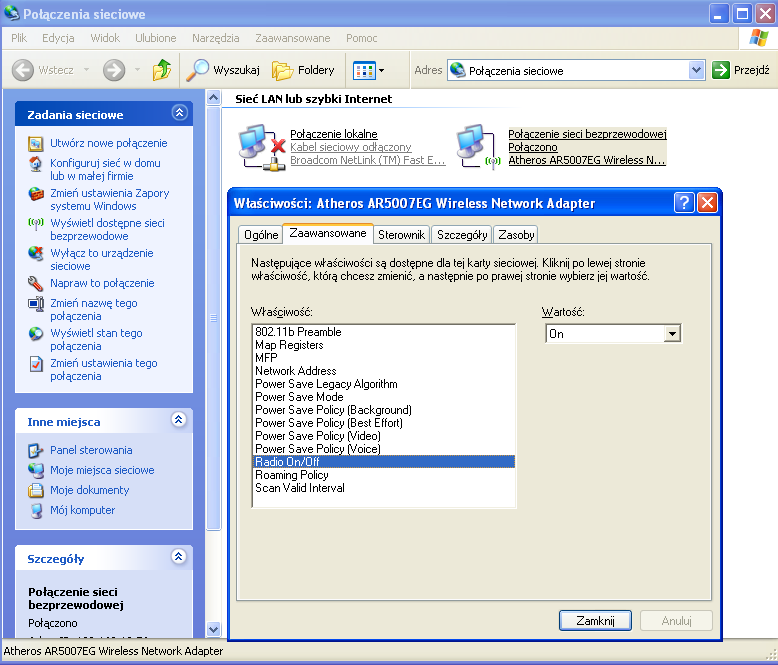
Task: Select the Roaming Policy property
Action: point(384,475)
